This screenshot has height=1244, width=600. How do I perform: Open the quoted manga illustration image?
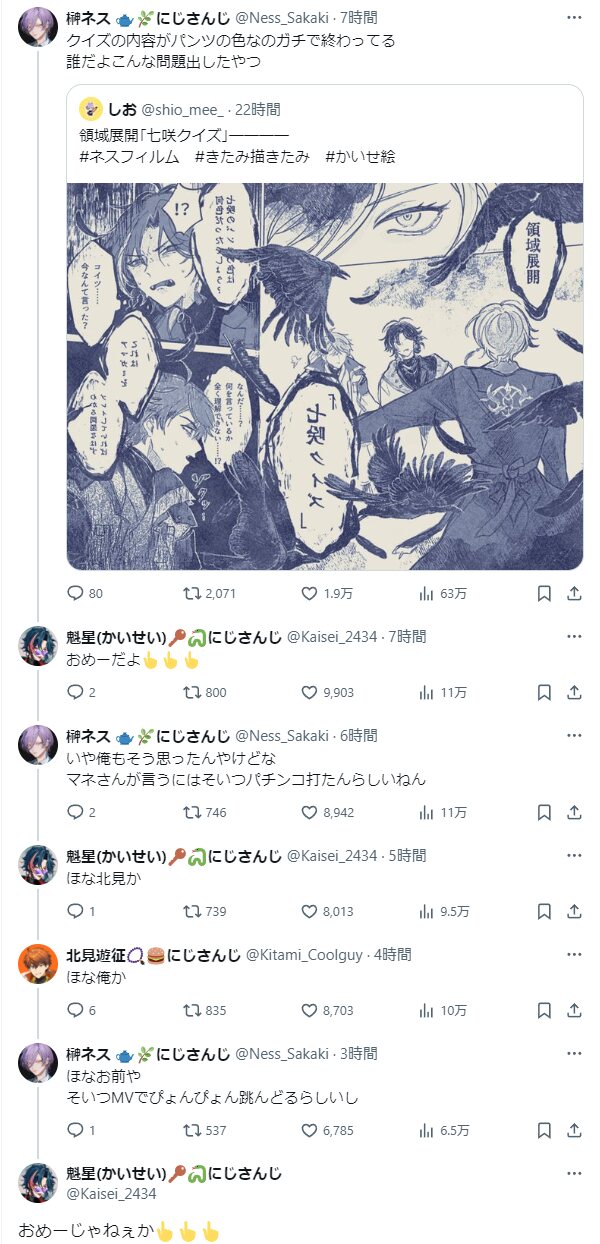click(x=325, y=376)
